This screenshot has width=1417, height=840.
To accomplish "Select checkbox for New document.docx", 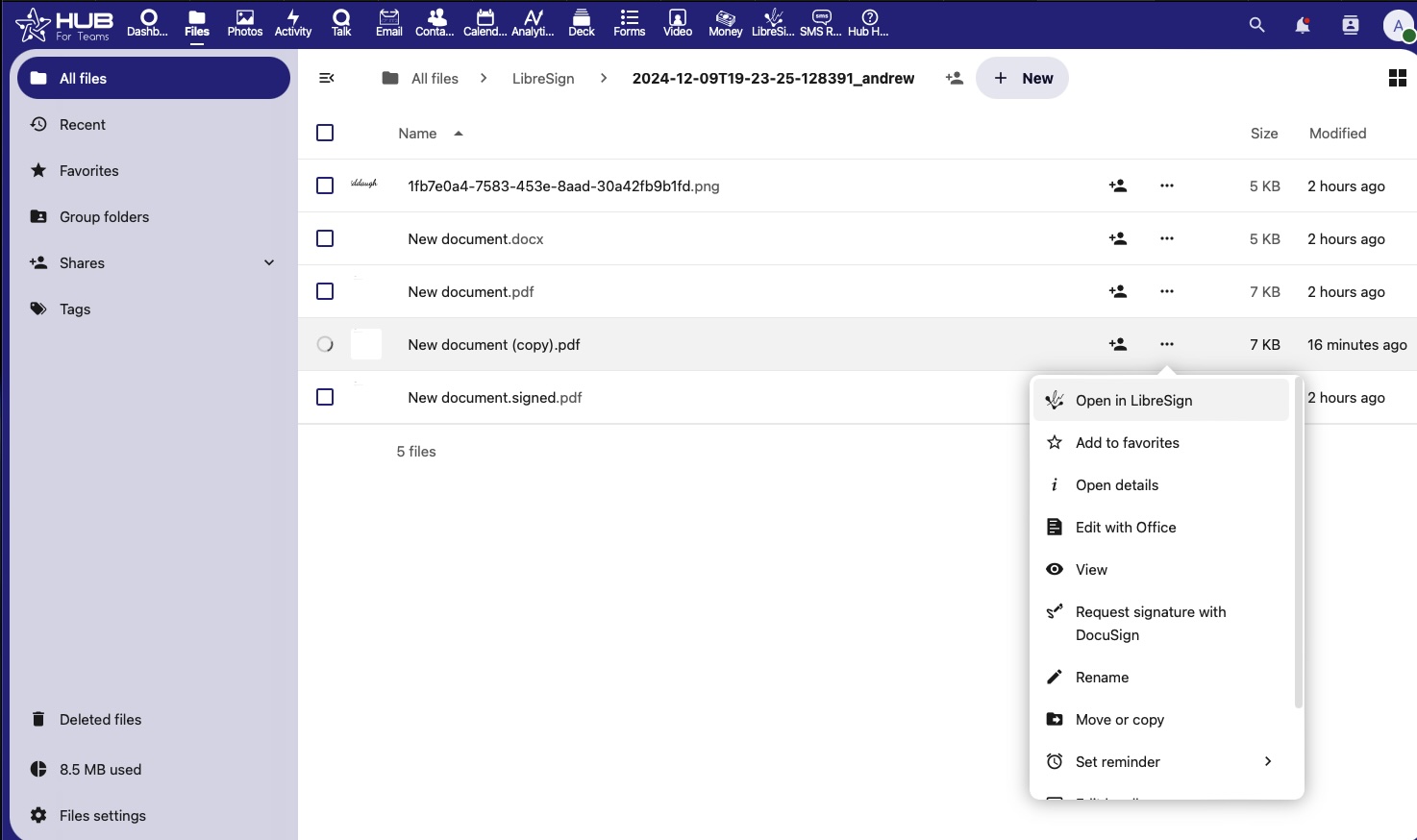I will point(325,238).
